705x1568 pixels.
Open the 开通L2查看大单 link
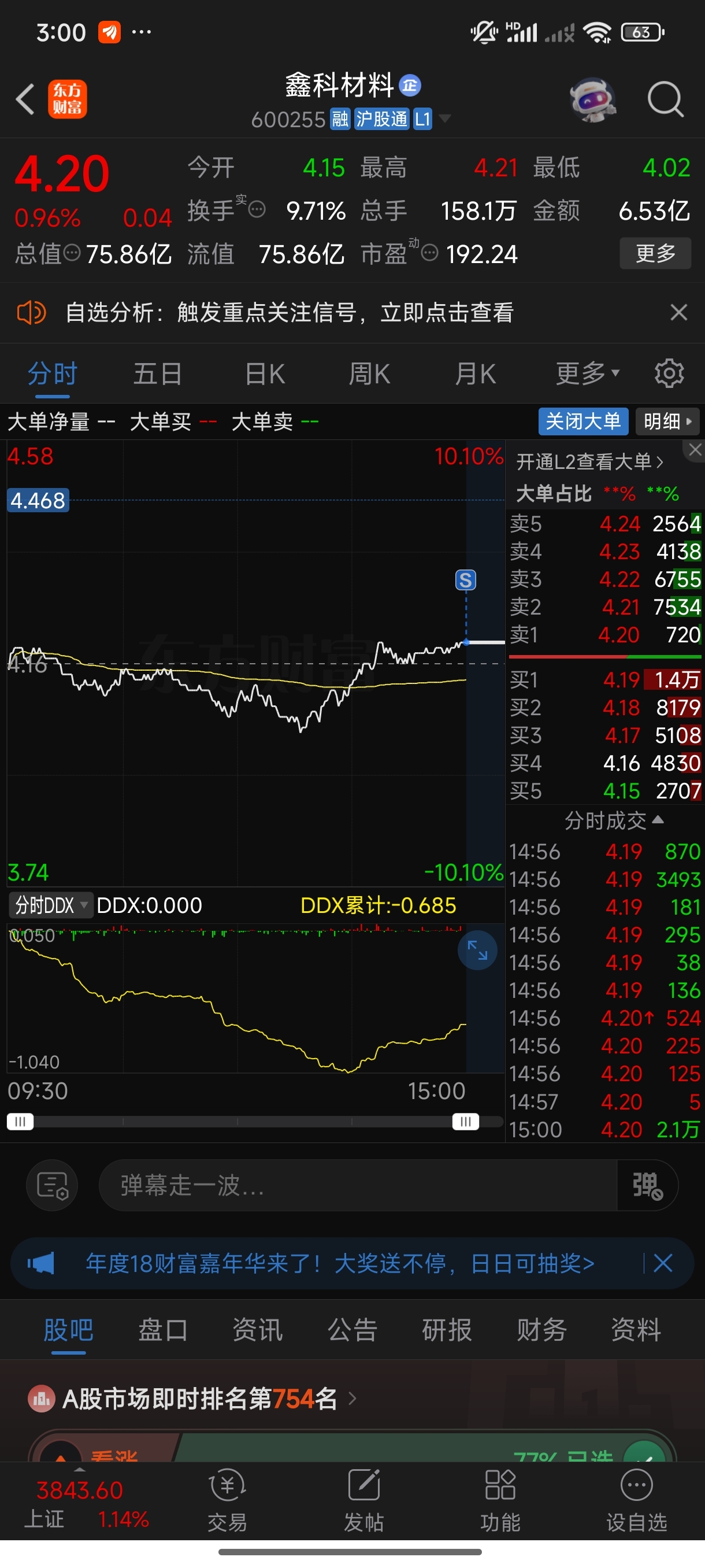[x=590, y=462]
